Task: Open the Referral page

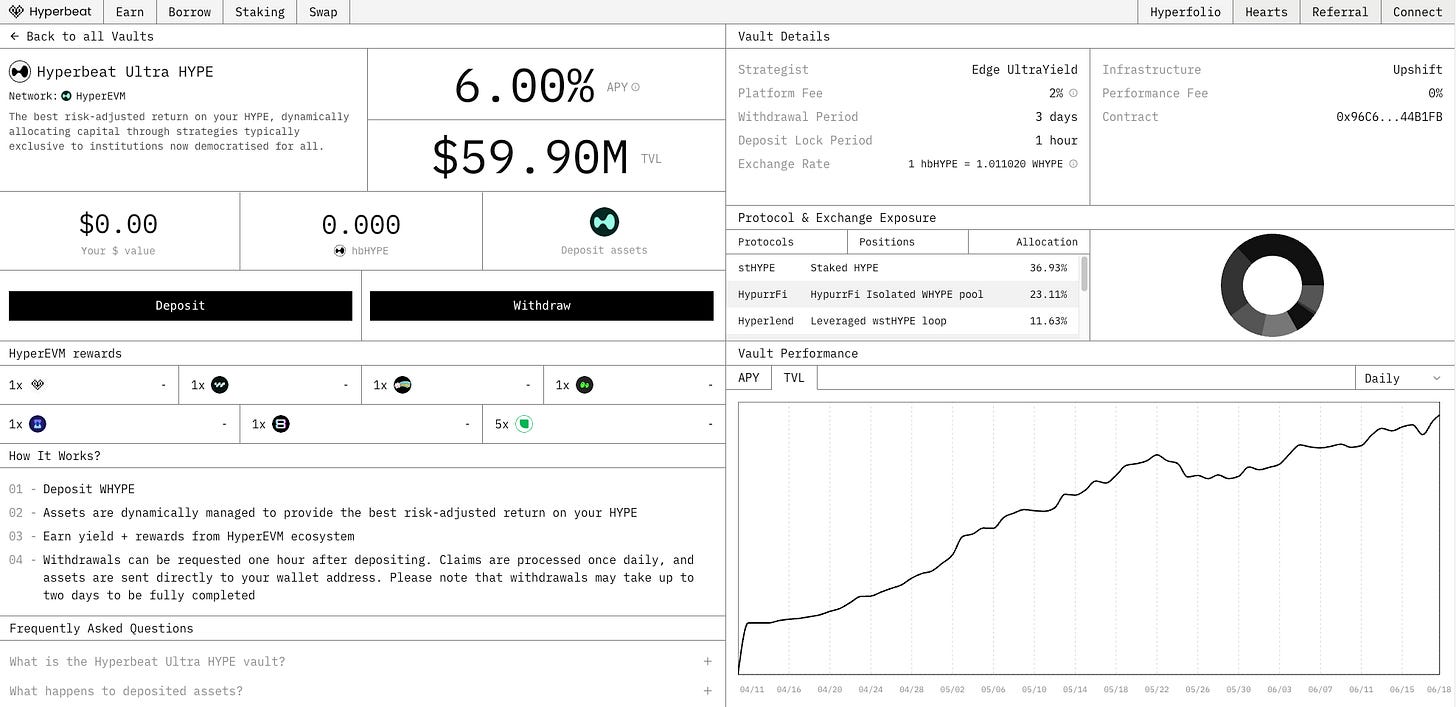Action: pyautogui.click(x=1340, y=12)
